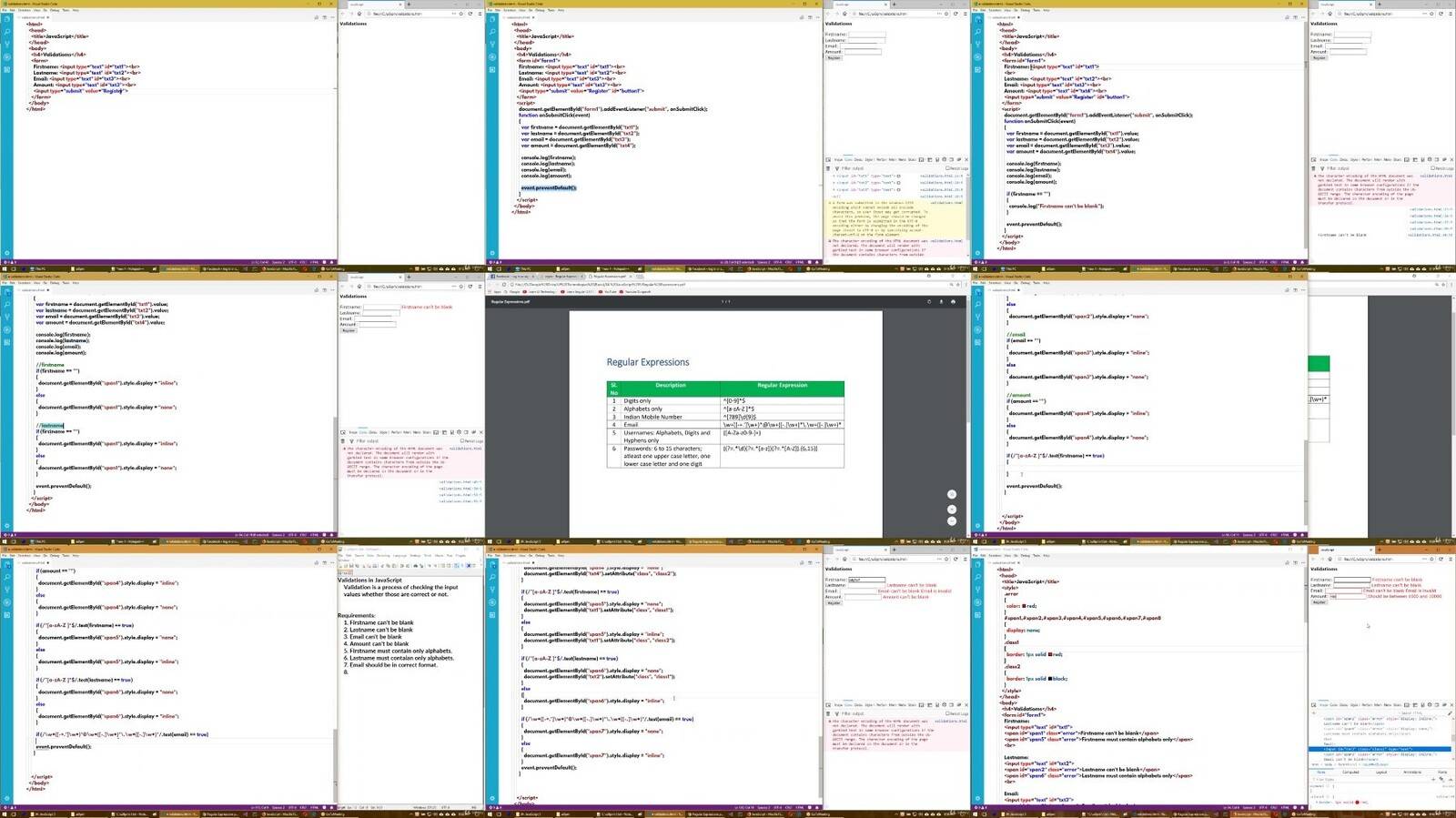Fit the Regular Expressions PDF to page
The image size is (1456, 818).
tap(952, 494)
